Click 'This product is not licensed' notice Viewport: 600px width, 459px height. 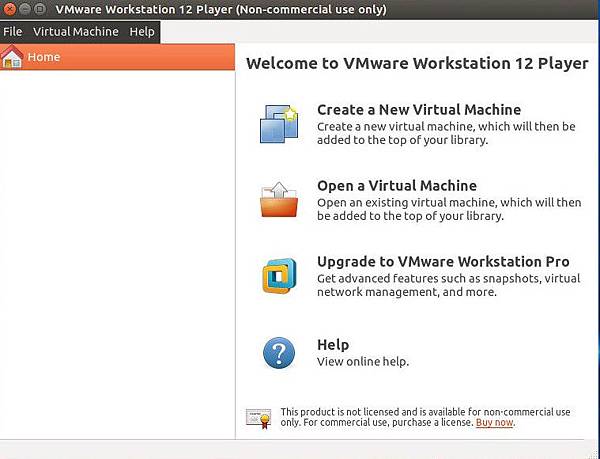click(x=425, y=417)
